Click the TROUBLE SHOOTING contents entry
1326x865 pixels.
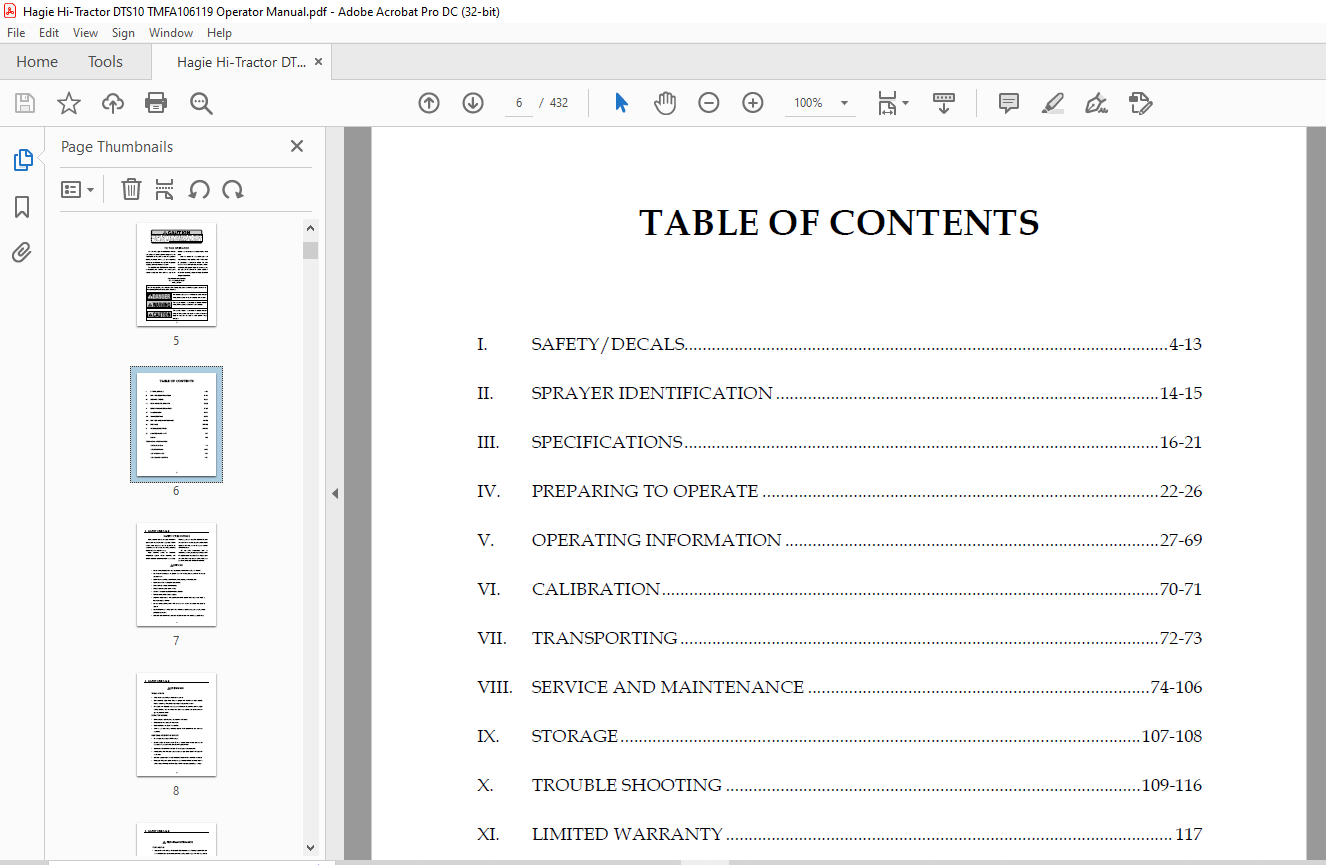pyautogui.click(x=839, y=786)
